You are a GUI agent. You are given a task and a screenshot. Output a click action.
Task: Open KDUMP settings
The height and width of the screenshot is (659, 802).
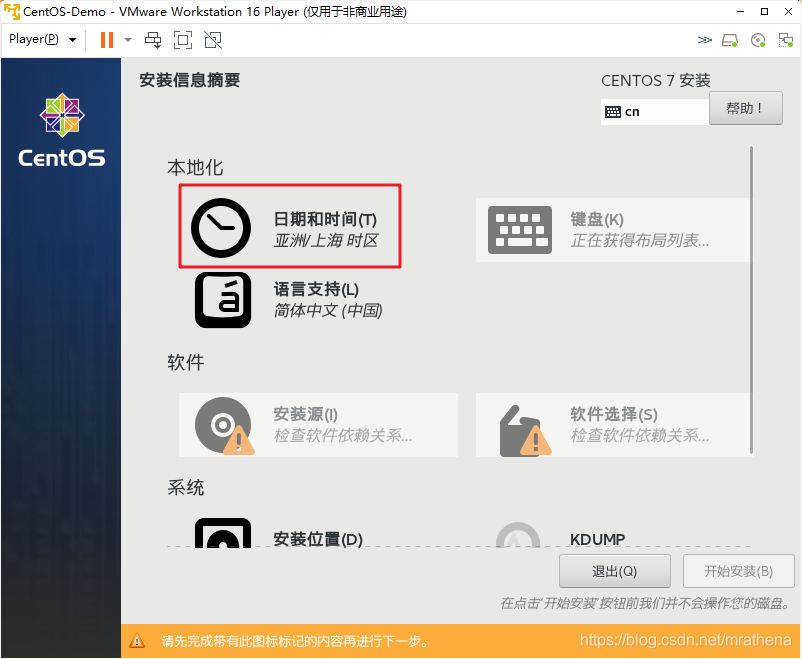[613, 534]
